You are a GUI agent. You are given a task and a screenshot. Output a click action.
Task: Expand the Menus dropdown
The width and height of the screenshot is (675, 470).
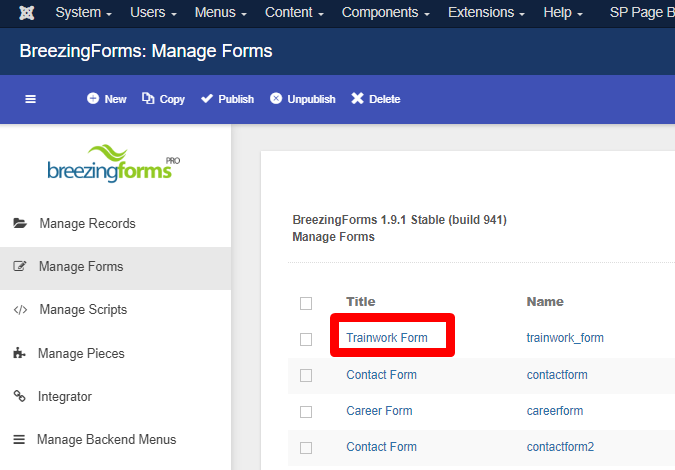point(220,12)
